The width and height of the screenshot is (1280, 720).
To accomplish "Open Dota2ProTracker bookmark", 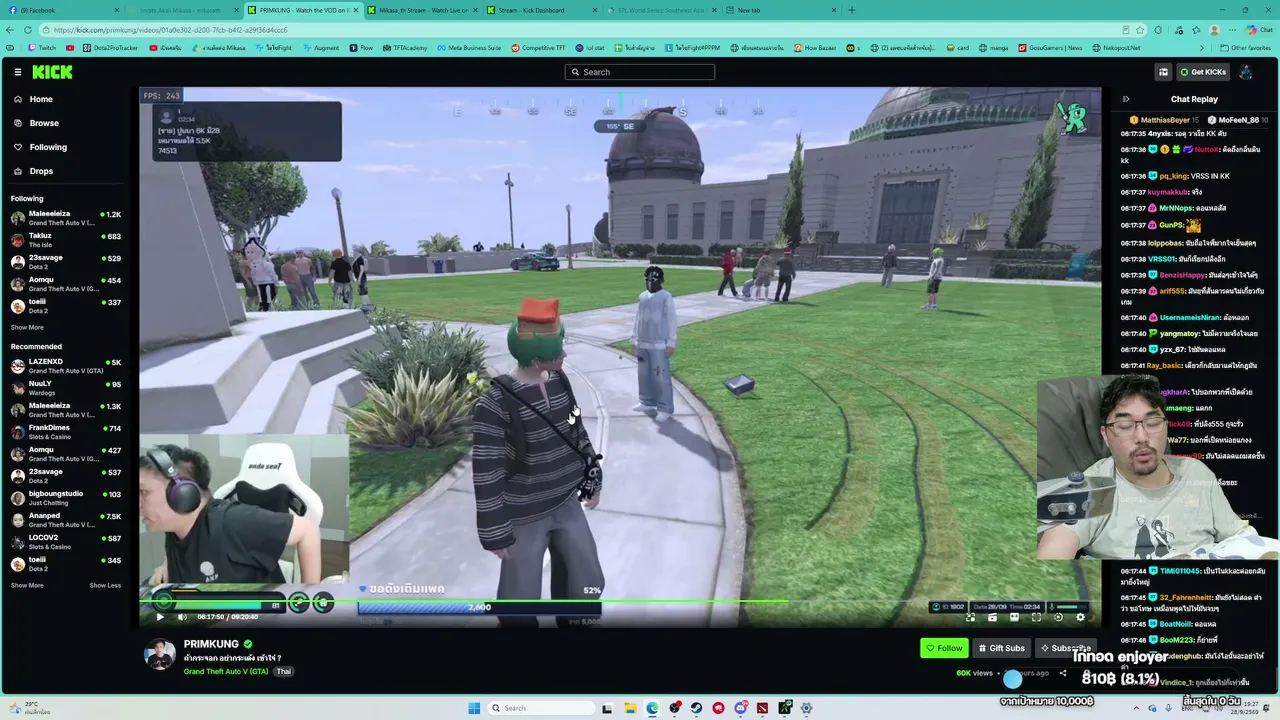I will pos(109,48).
